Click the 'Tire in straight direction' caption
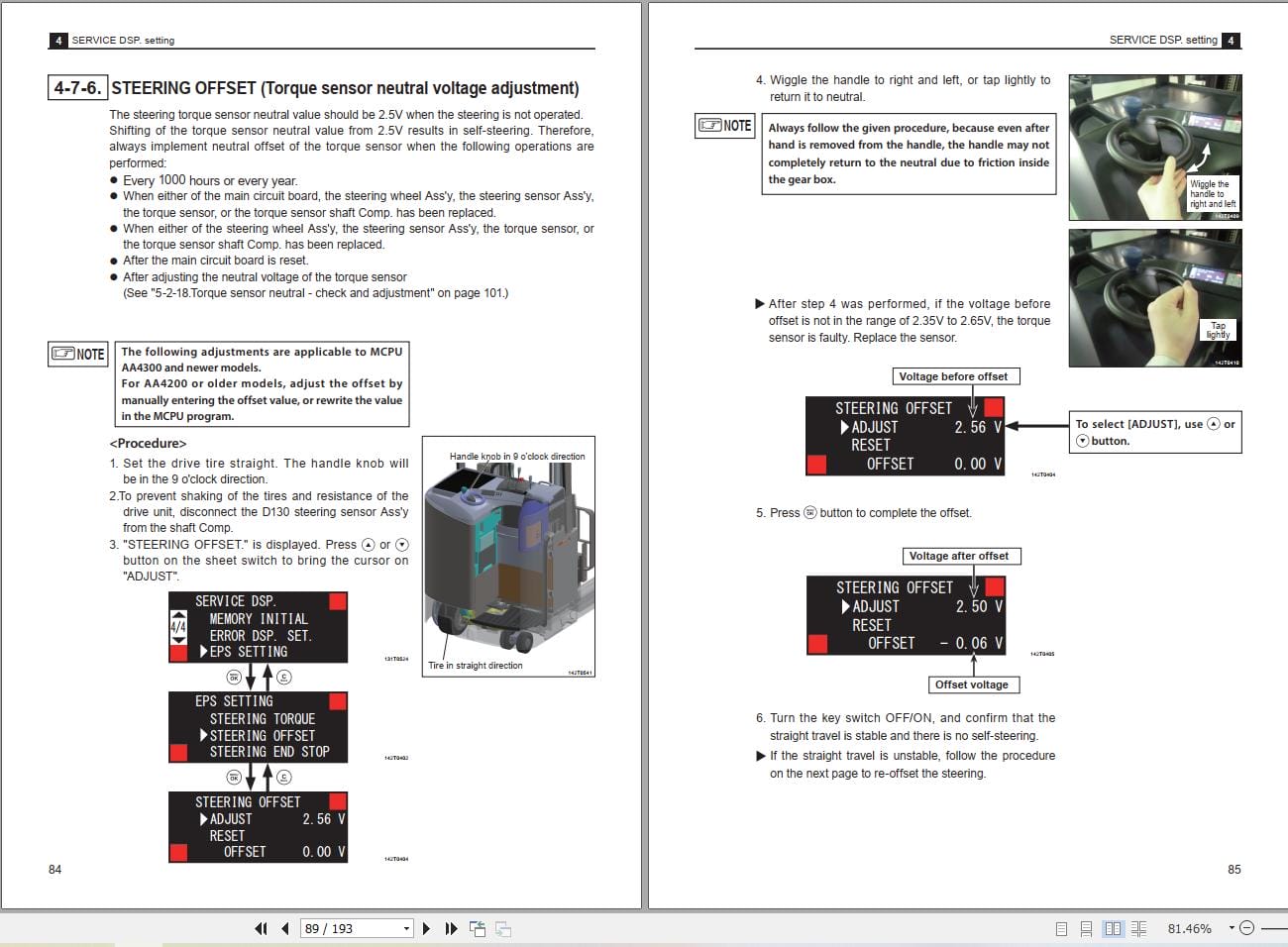1288x947 pixels. 476,666
